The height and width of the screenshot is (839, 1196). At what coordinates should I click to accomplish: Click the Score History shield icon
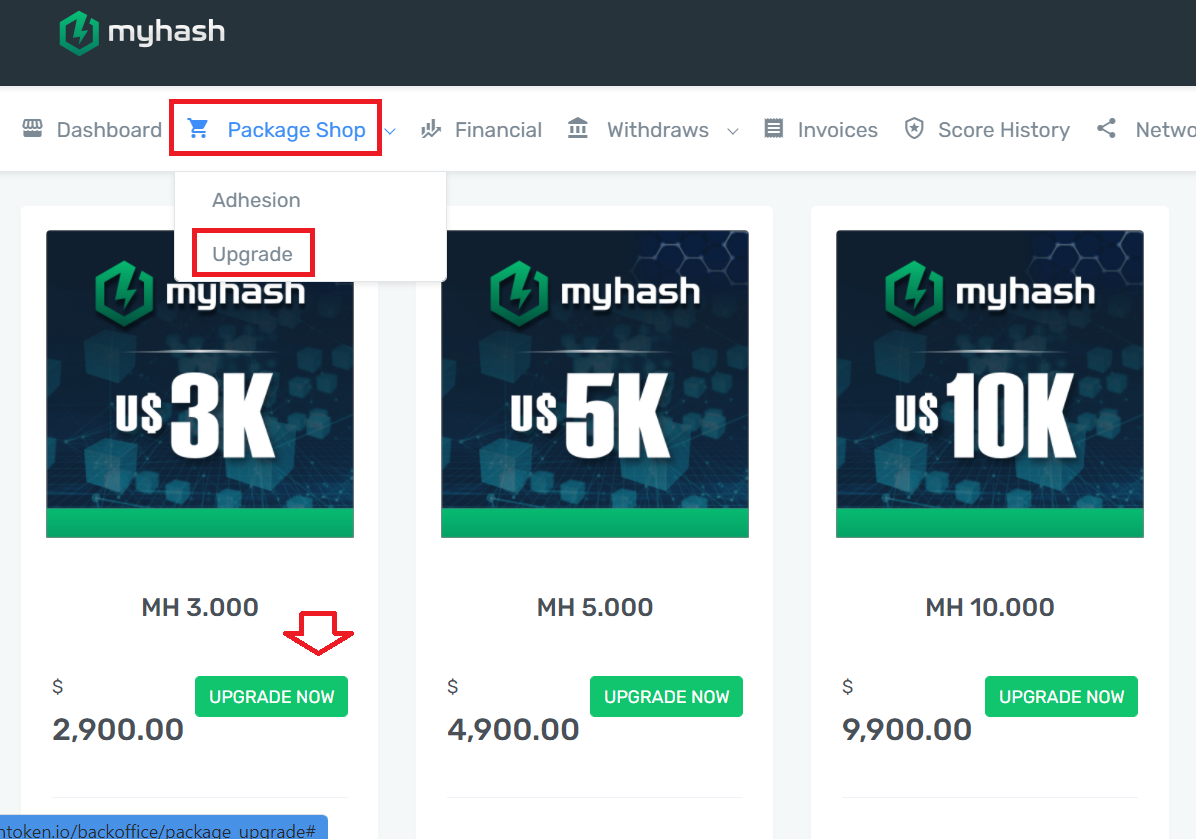(914, 128)
